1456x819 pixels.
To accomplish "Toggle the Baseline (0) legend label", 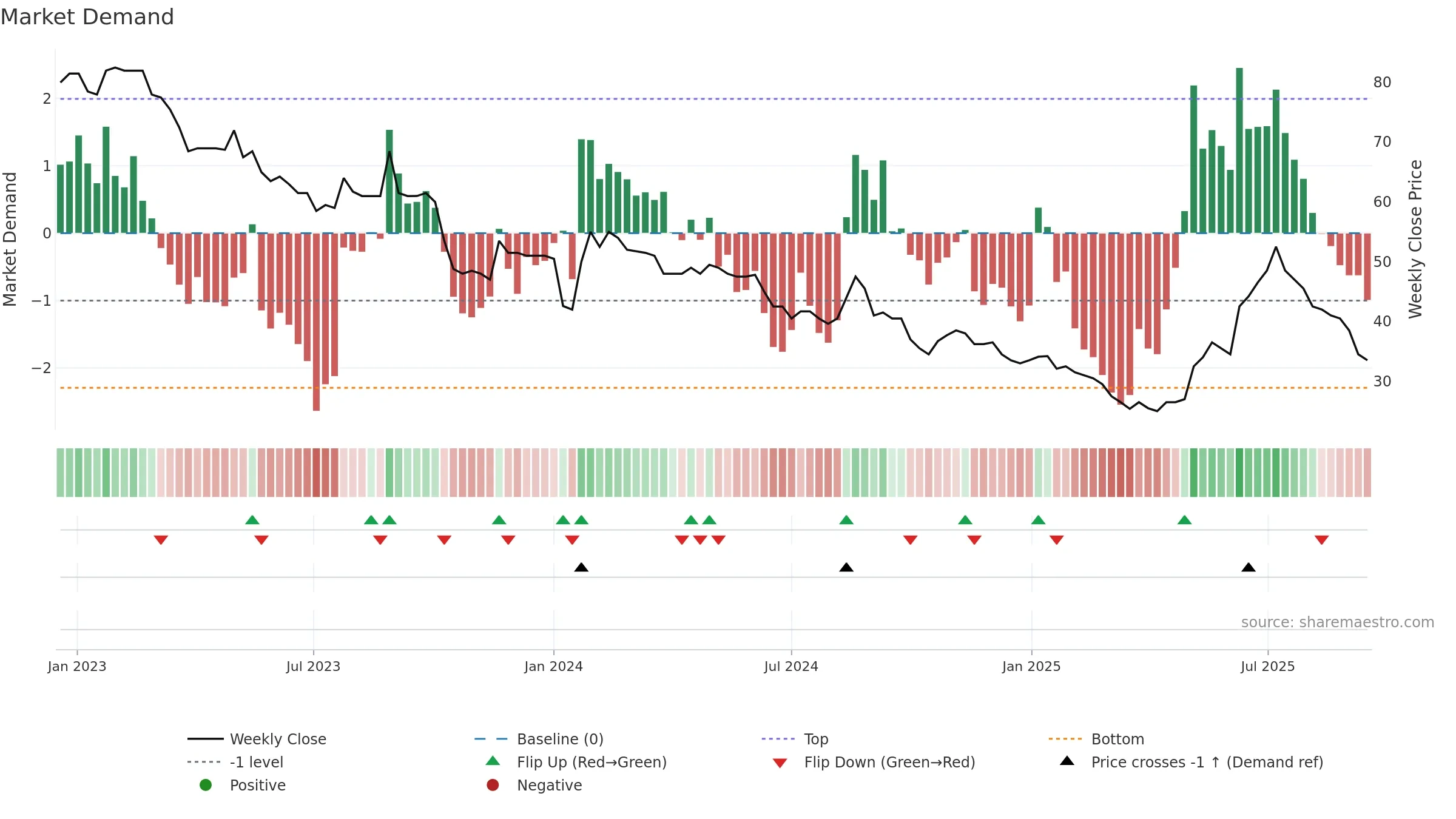I will [560, 739].
